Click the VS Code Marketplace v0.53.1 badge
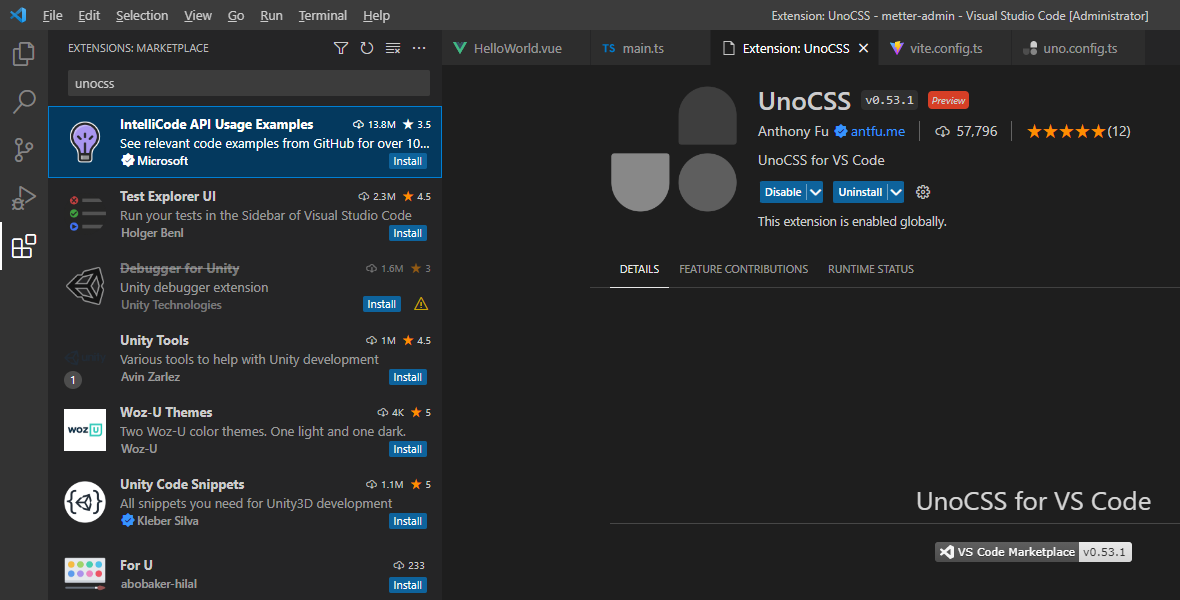 [x=1033, y=552]
